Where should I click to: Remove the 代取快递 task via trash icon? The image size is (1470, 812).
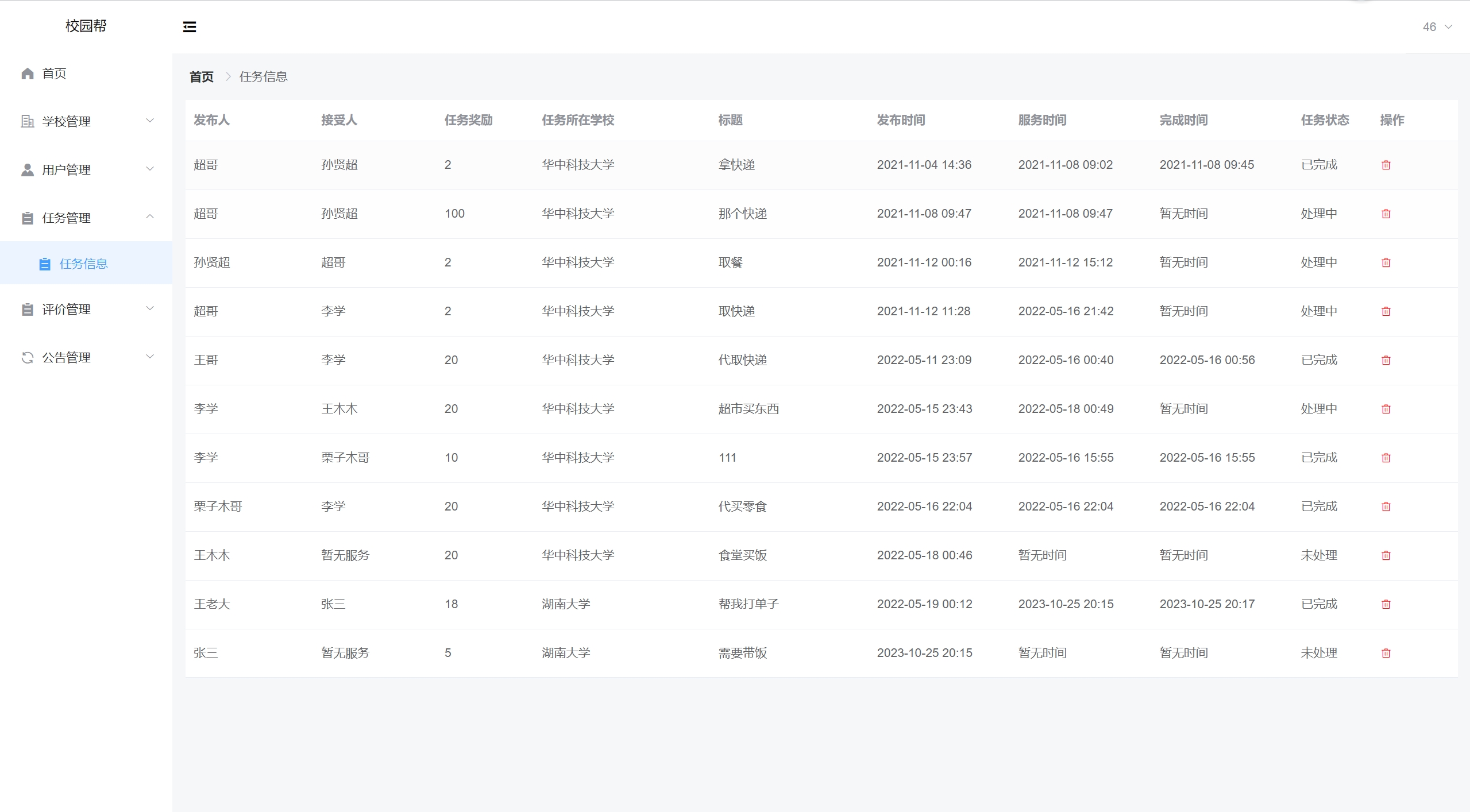click(x=1386, y=361)
